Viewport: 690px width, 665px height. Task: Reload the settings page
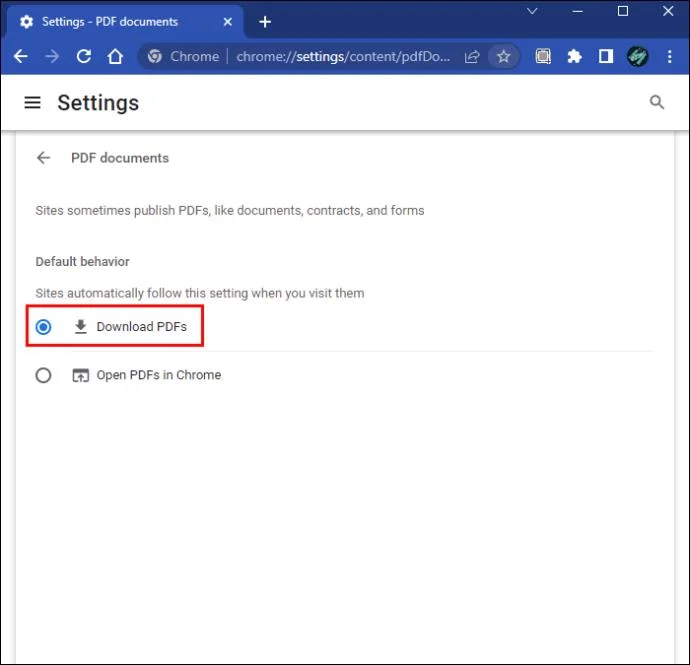click(x=84, y=56)
